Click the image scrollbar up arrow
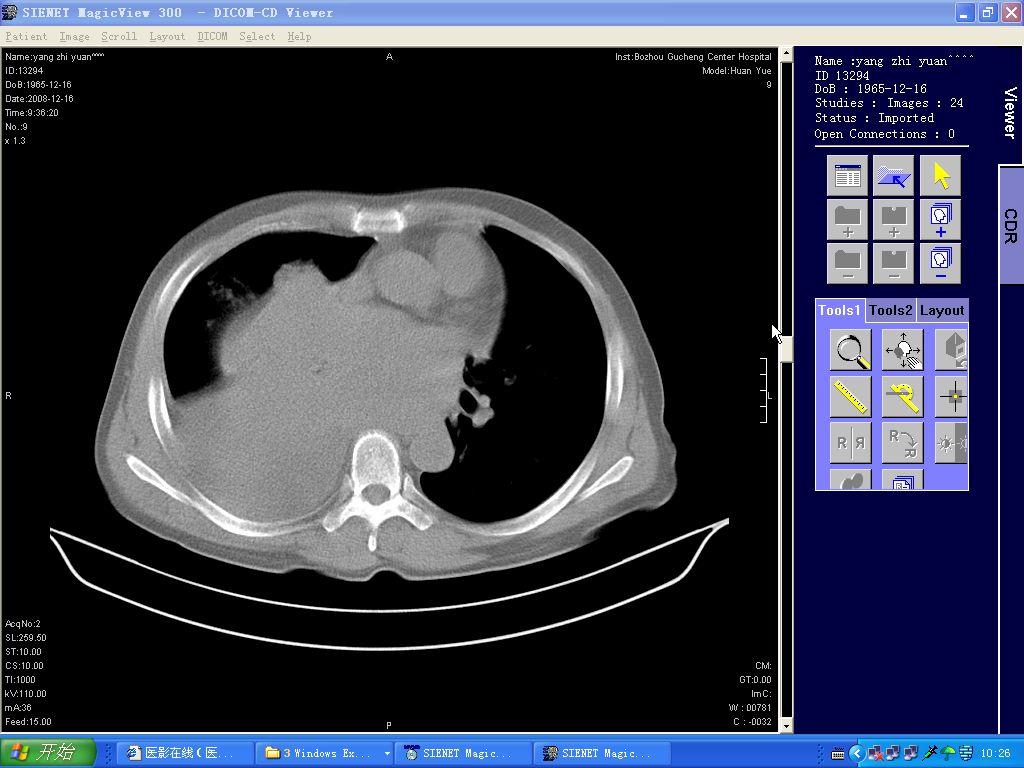The width and height of the screenshot is (1024, 768). coord(786,54)
